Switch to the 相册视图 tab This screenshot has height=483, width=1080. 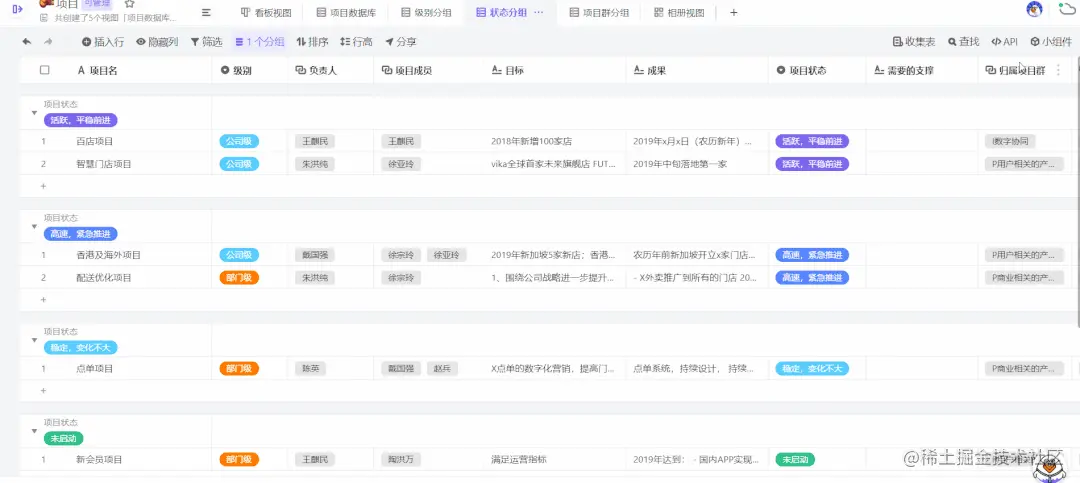click(679, 12)
